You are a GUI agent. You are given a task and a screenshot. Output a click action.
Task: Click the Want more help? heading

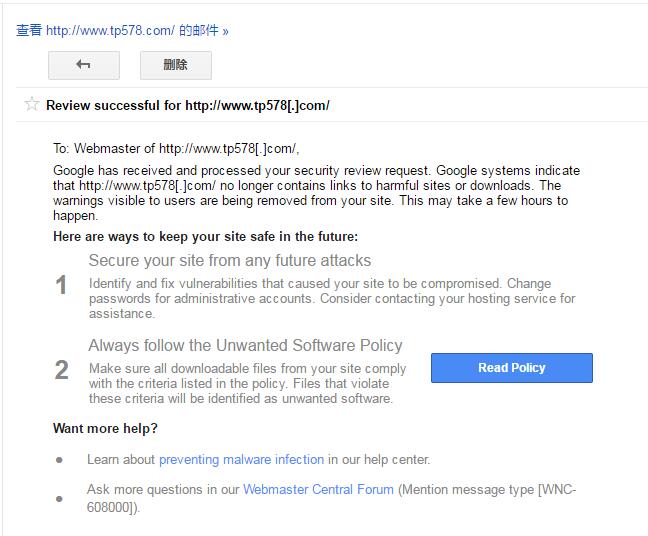[x=105, y=429]
